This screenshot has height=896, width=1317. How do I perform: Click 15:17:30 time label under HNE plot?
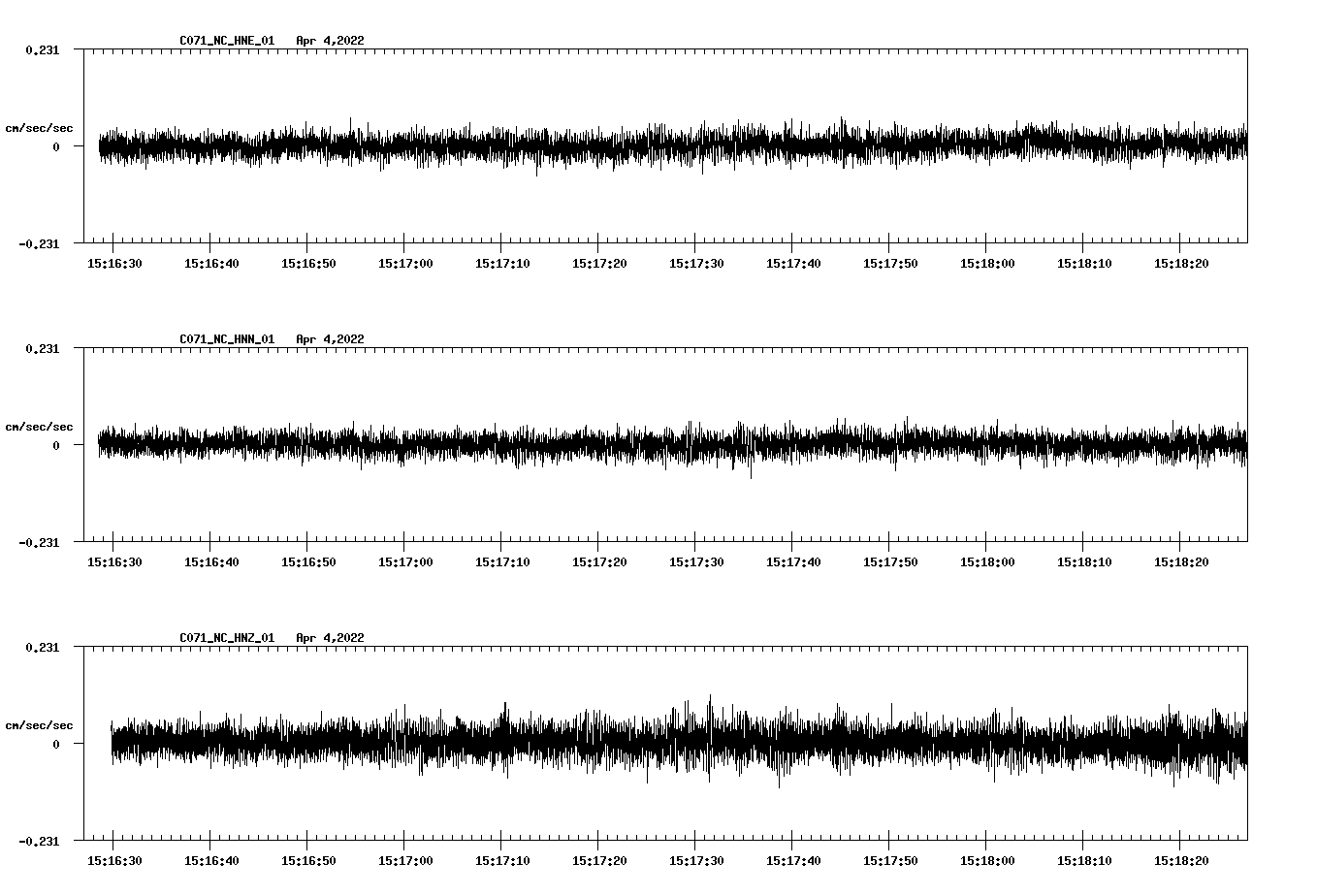(x=696, y=264)
